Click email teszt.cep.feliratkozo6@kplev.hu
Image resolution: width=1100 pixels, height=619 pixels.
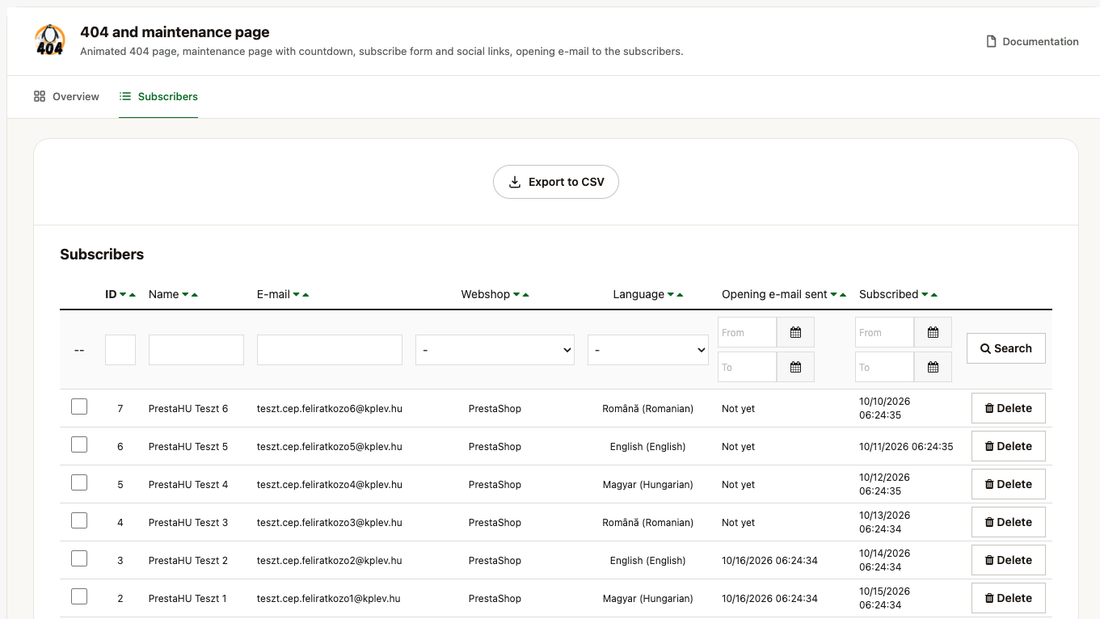point(330,408)
